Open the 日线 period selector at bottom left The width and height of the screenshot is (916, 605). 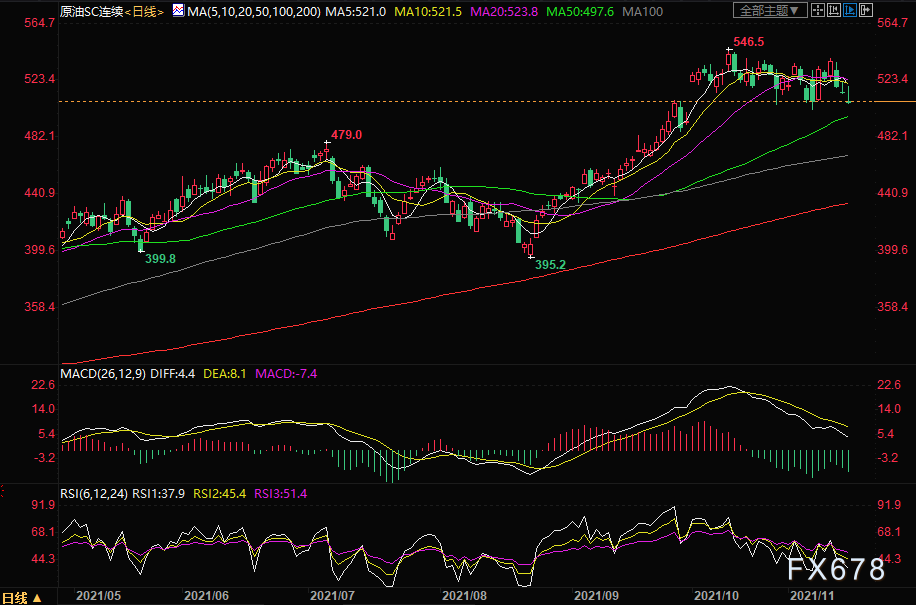pyautogui.click(x=21, y=597)
